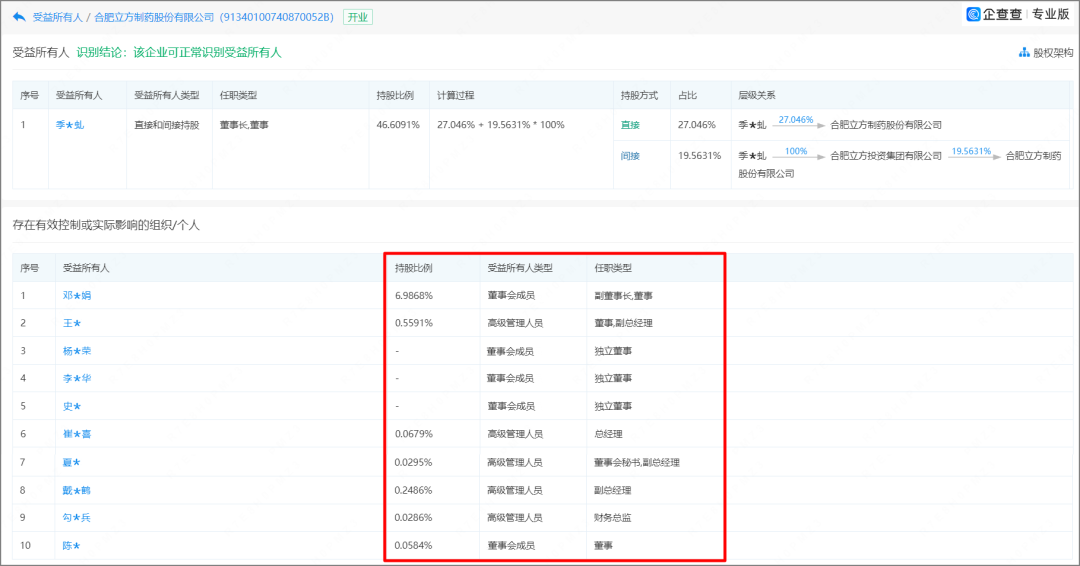Click the 0.0584% shareholding cell

pos(413,545)
